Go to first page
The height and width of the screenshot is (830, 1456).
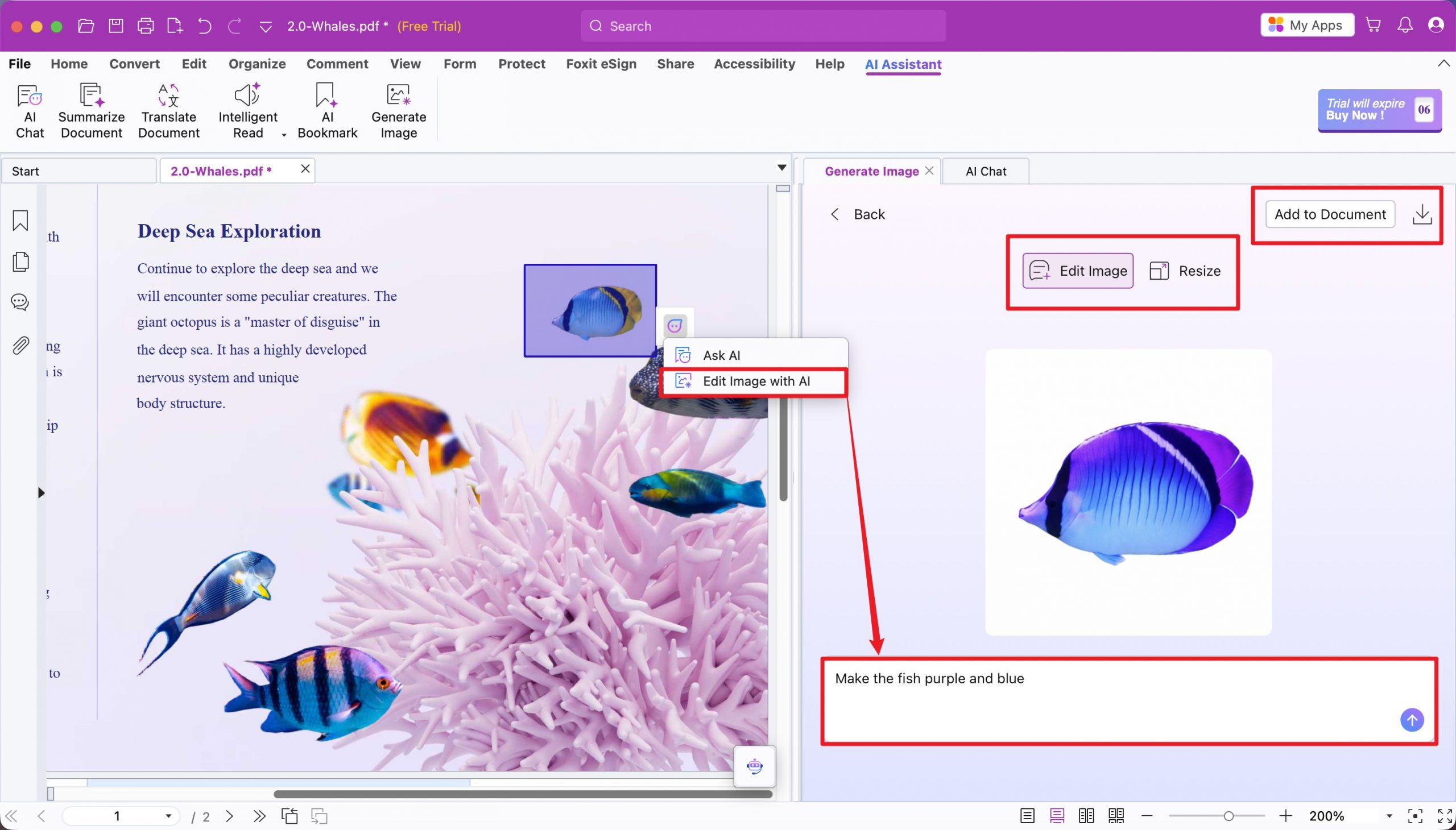coord(11,816)
